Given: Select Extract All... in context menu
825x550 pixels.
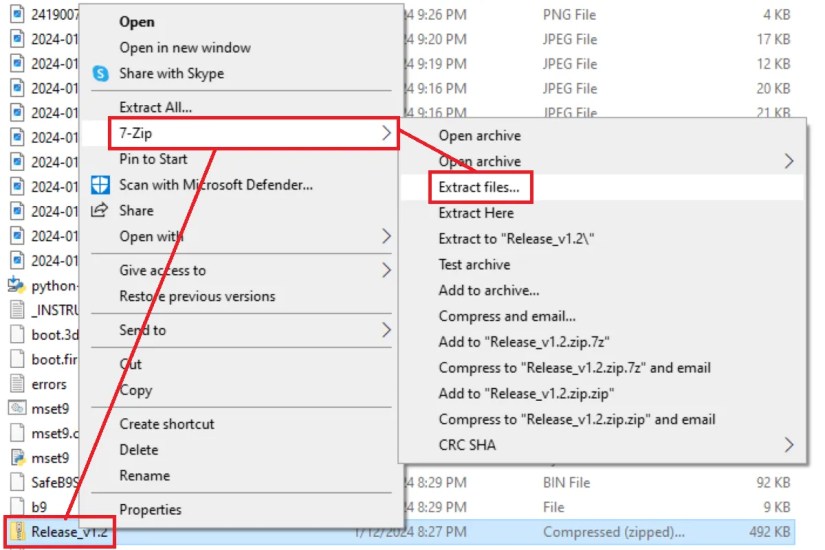Looking at the screenshot, I should (x=155, y=107).
